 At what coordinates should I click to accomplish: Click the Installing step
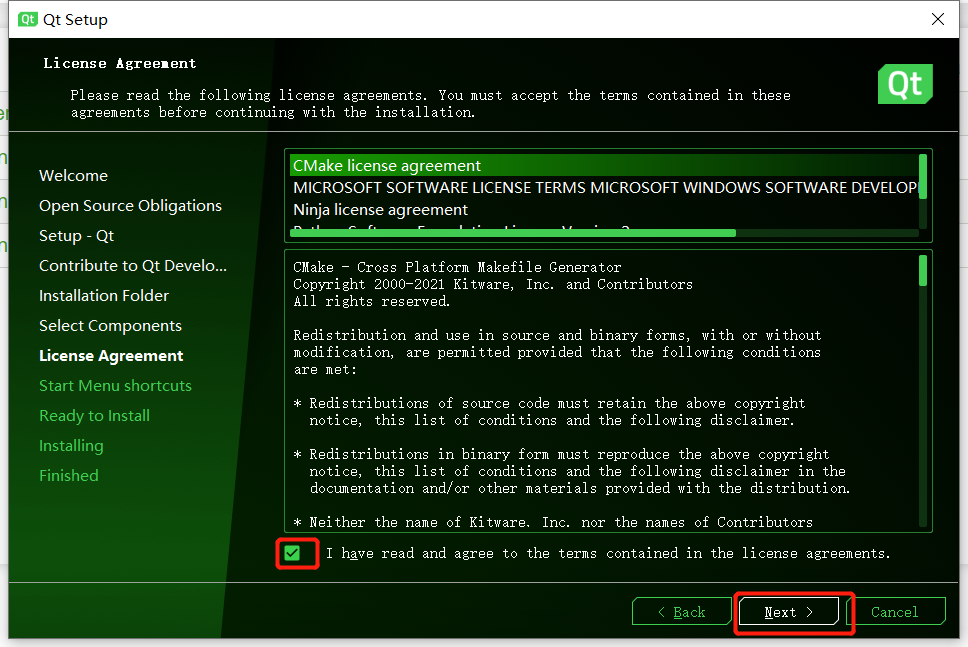pos(71,446)
